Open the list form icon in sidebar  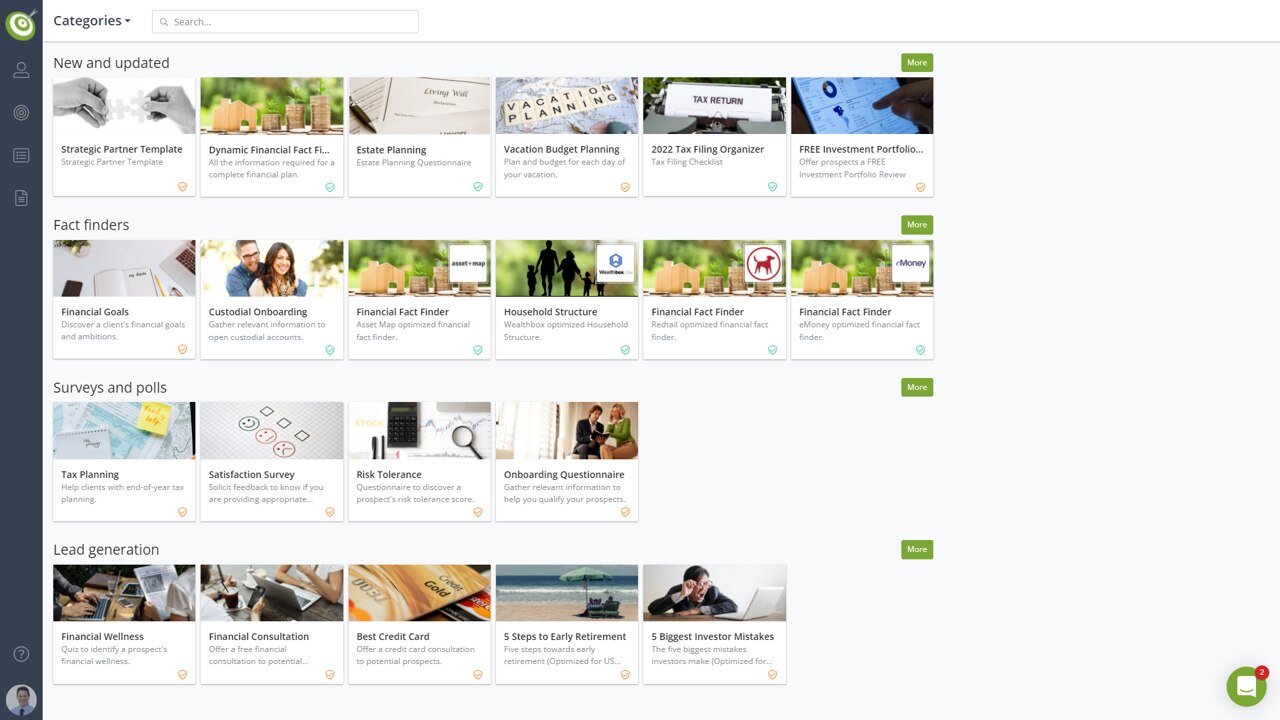pyautogui.click(x=21, y=155)
